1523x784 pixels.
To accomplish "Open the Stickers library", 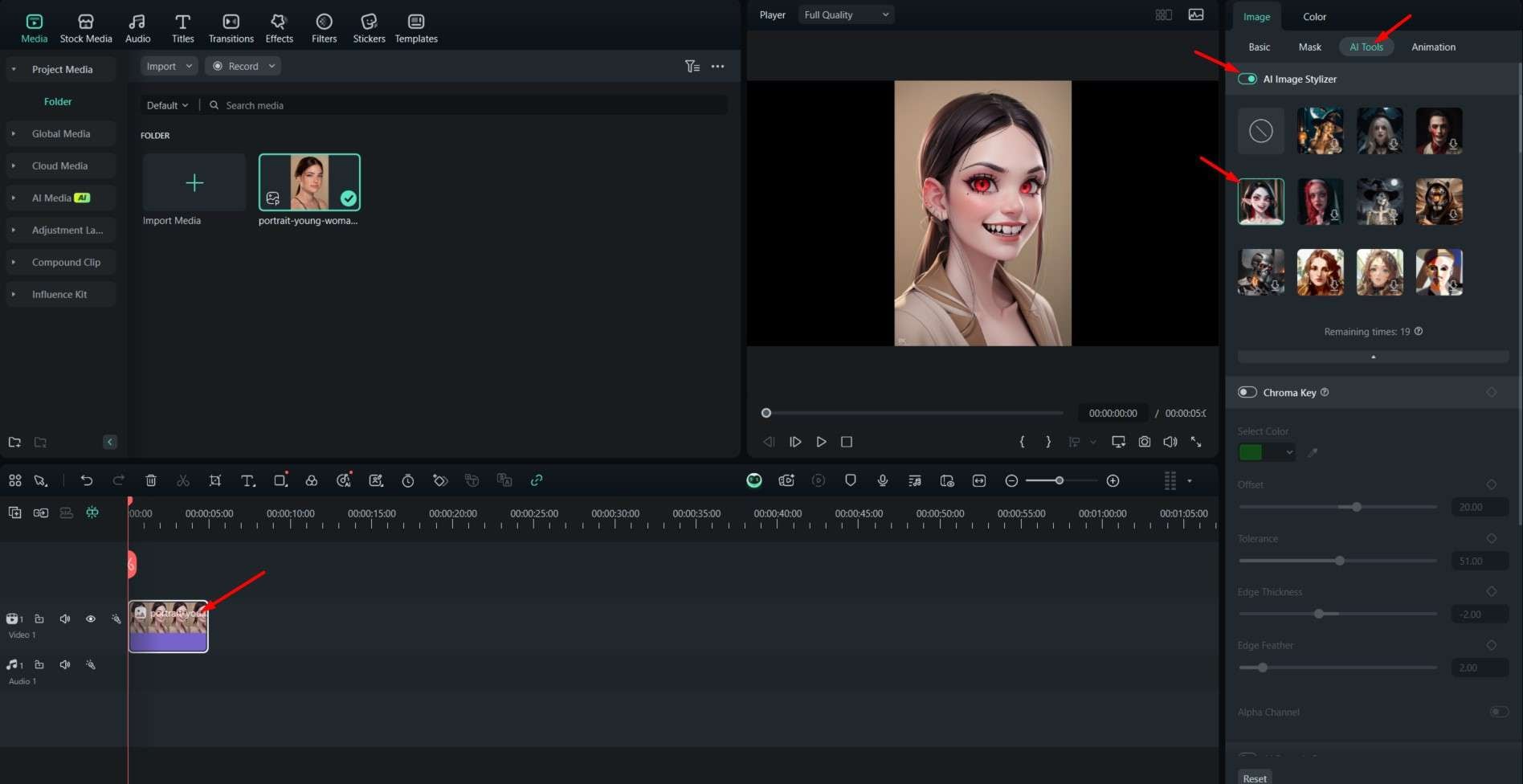I will tap(369, 27).
